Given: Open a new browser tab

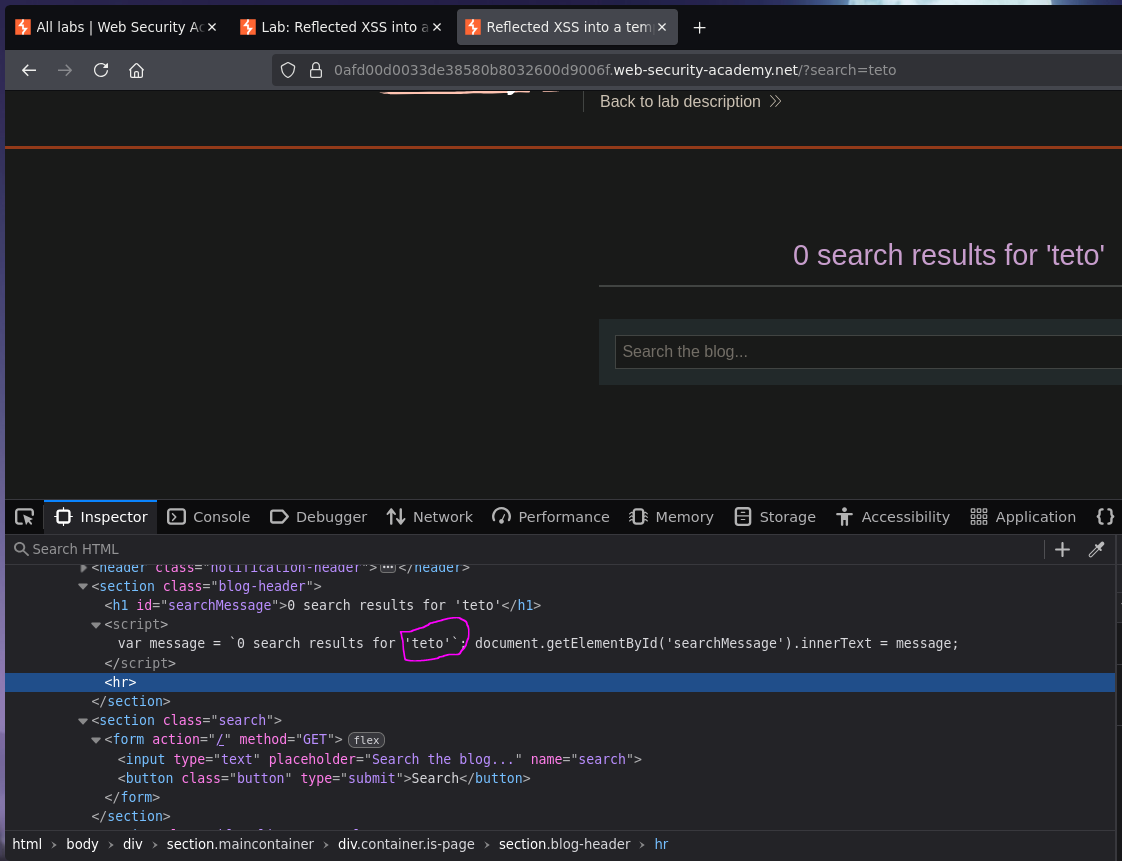Looking at the screenshot, I should pyautogui.click(x=699, y=27).
